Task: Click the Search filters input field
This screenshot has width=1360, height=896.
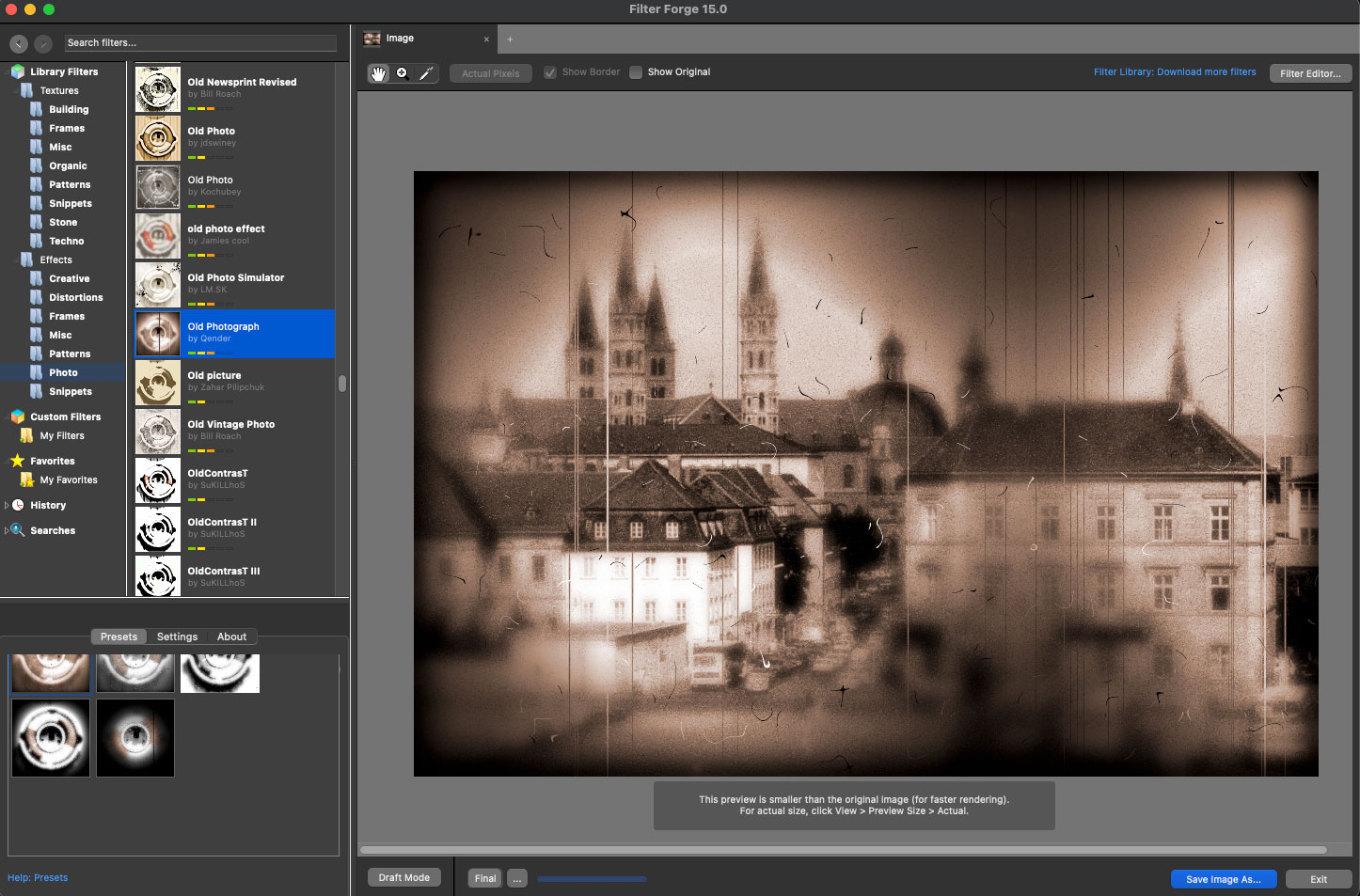Action: [200, 43]
